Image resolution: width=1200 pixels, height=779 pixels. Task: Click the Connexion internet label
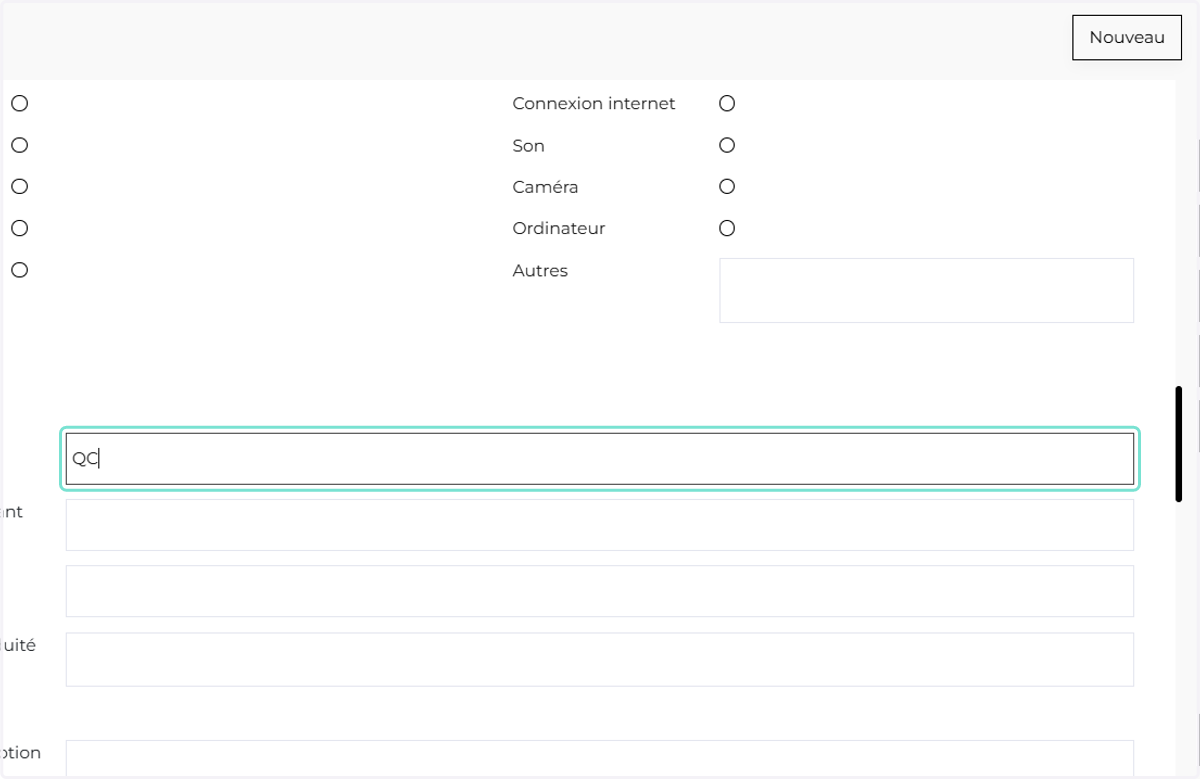point(594,103)
